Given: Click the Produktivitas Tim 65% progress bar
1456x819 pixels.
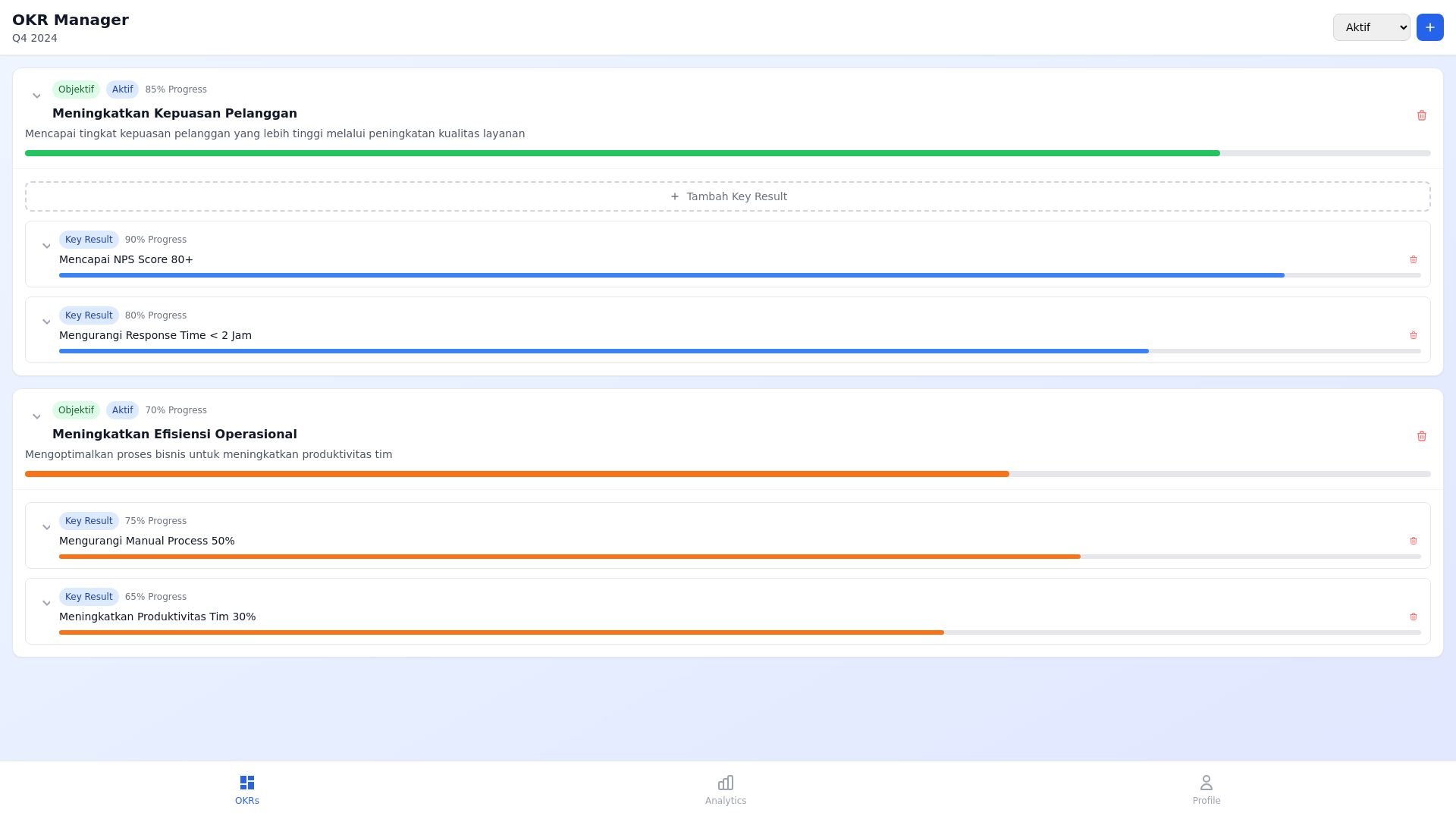Looking at the screenshot, I should point(740,632).
